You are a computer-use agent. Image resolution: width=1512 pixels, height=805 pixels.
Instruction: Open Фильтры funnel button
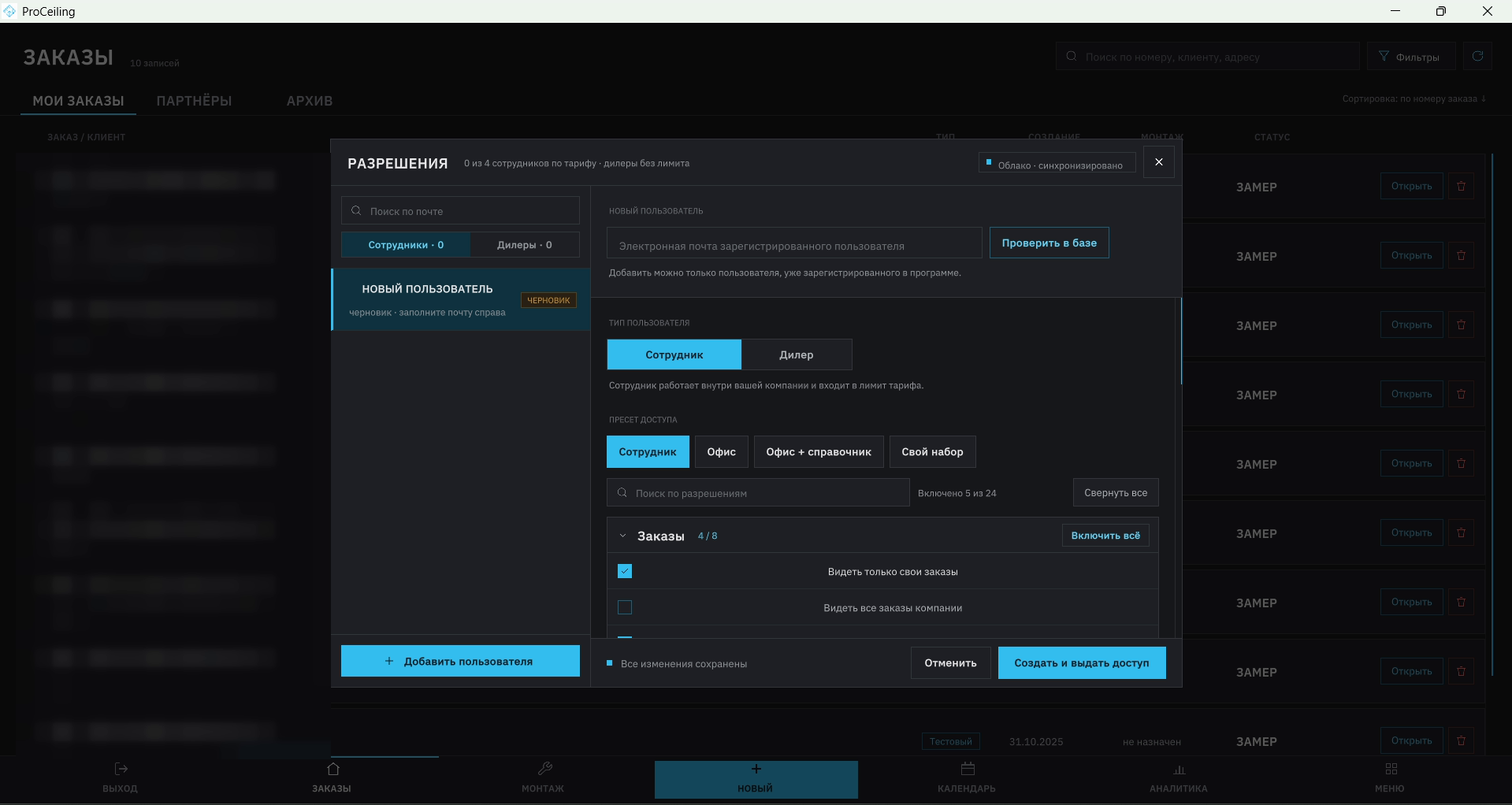(1410, 56)
